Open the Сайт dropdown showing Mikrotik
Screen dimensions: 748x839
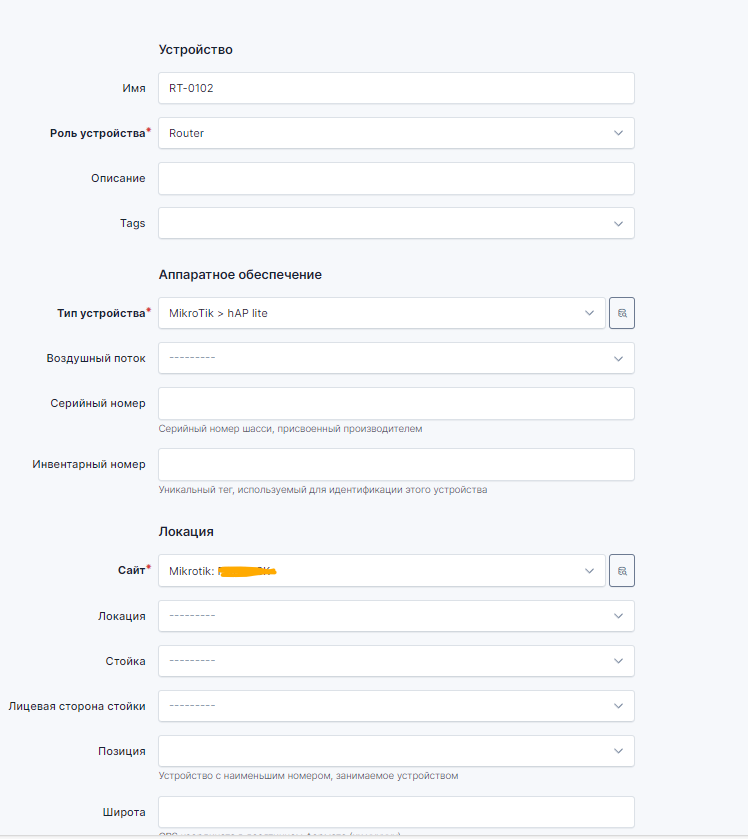(x=381, y=571)
